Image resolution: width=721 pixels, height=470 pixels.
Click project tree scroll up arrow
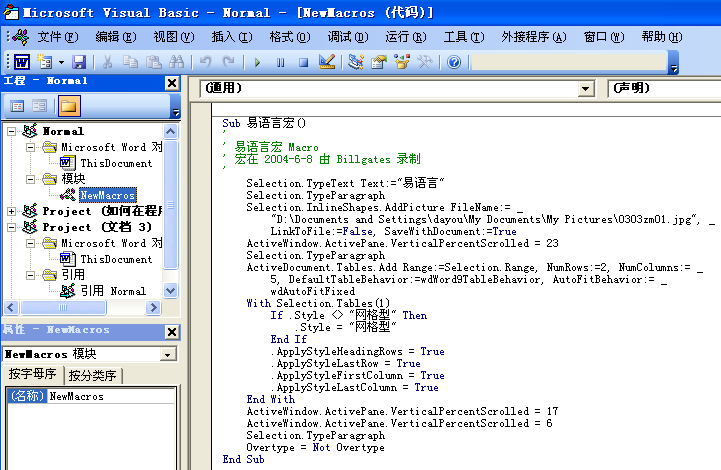[170, 132]
